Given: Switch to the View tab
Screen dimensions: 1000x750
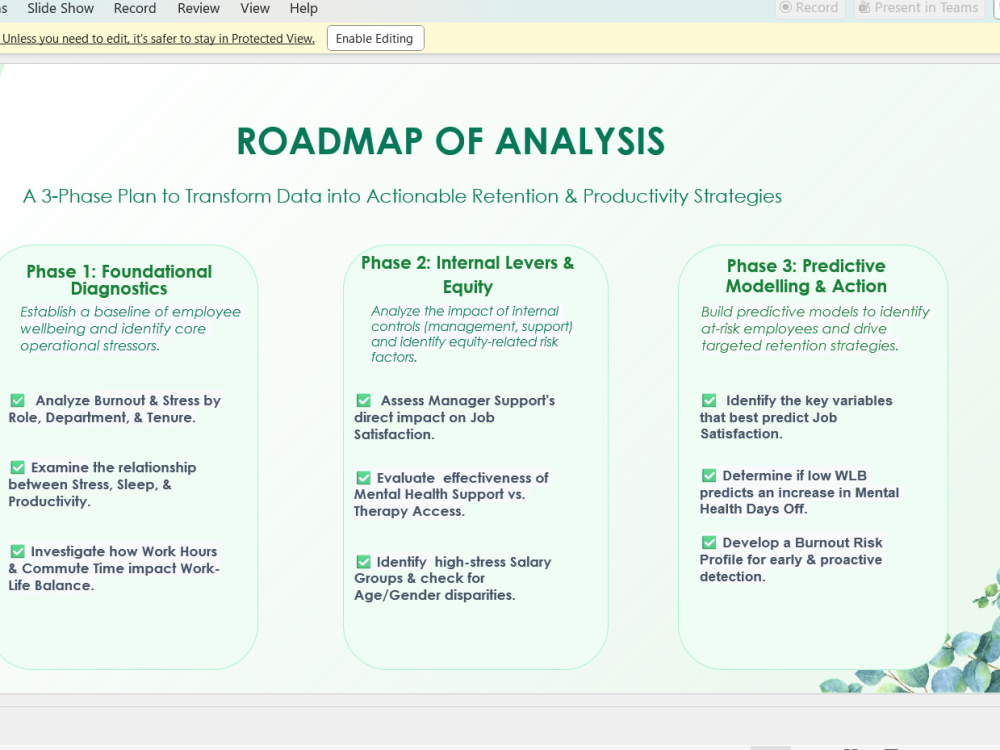Looking at the screenshot, I should click(x=254, y=8).
